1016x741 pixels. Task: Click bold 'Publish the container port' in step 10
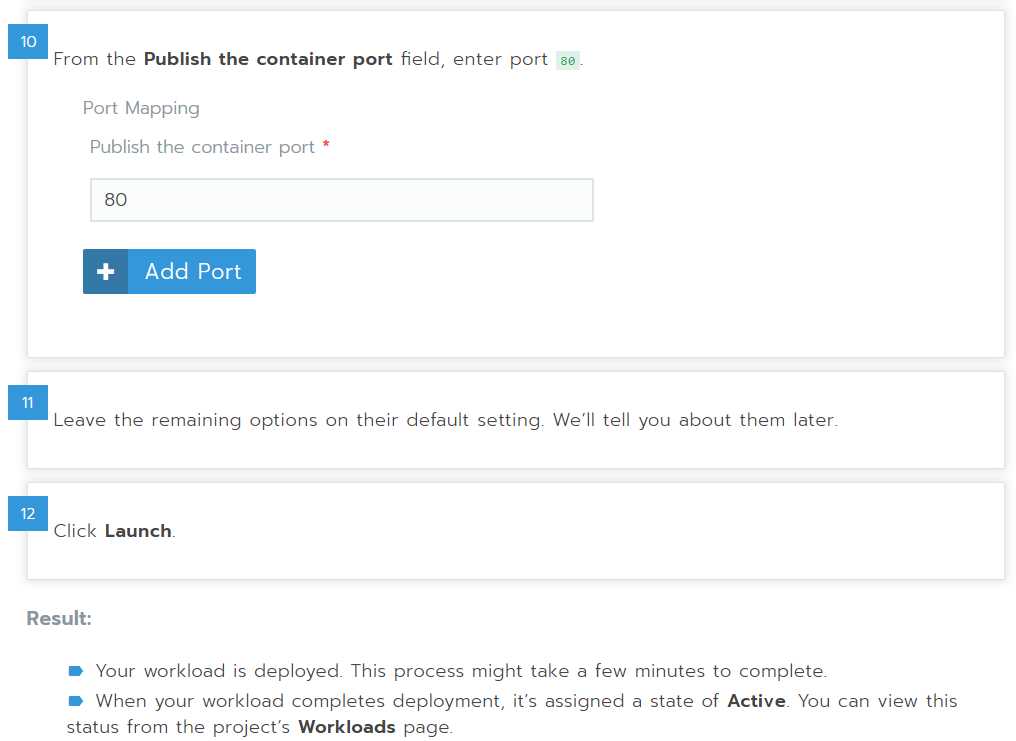tap(268, 59)
